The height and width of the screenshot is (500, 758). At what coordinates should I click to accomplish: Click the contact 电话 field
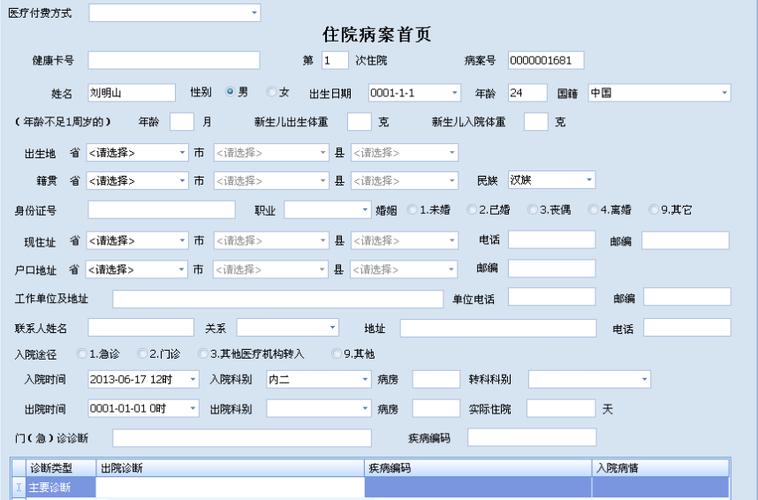coord(687,327)
